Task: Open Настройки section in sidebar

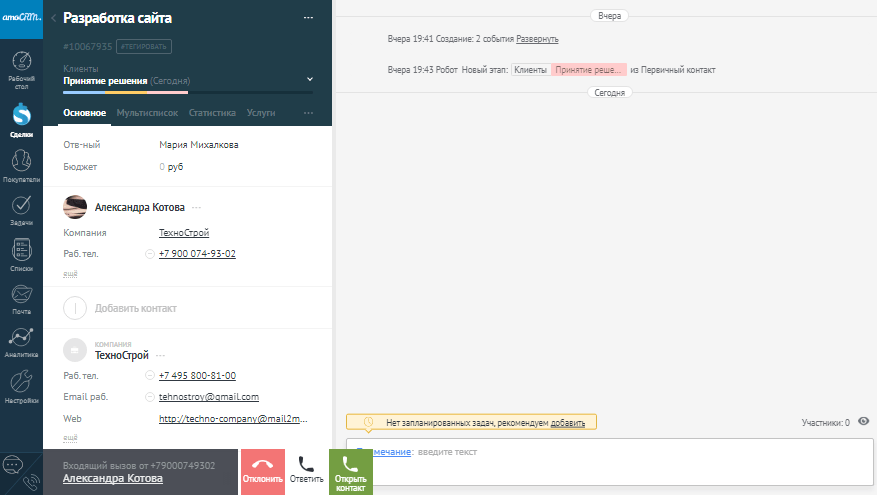Action: pos(21,387)
